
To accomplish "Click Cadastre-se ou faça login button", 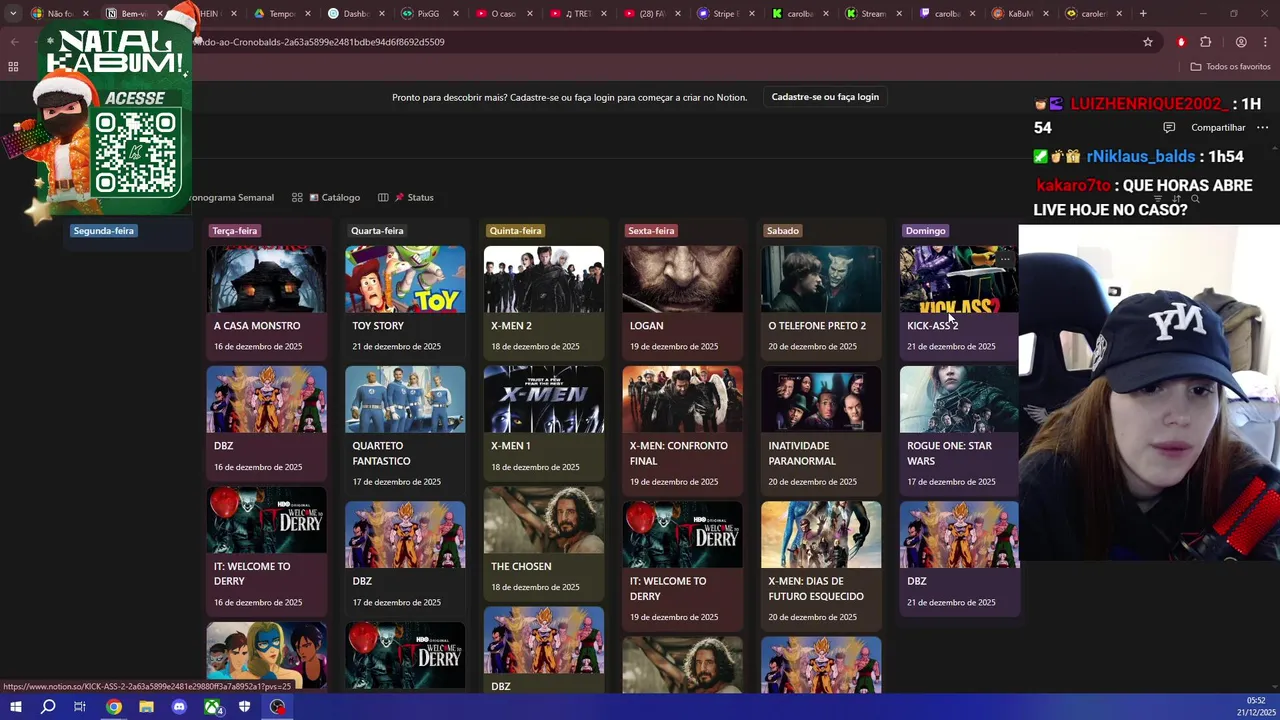I will 825,97.
